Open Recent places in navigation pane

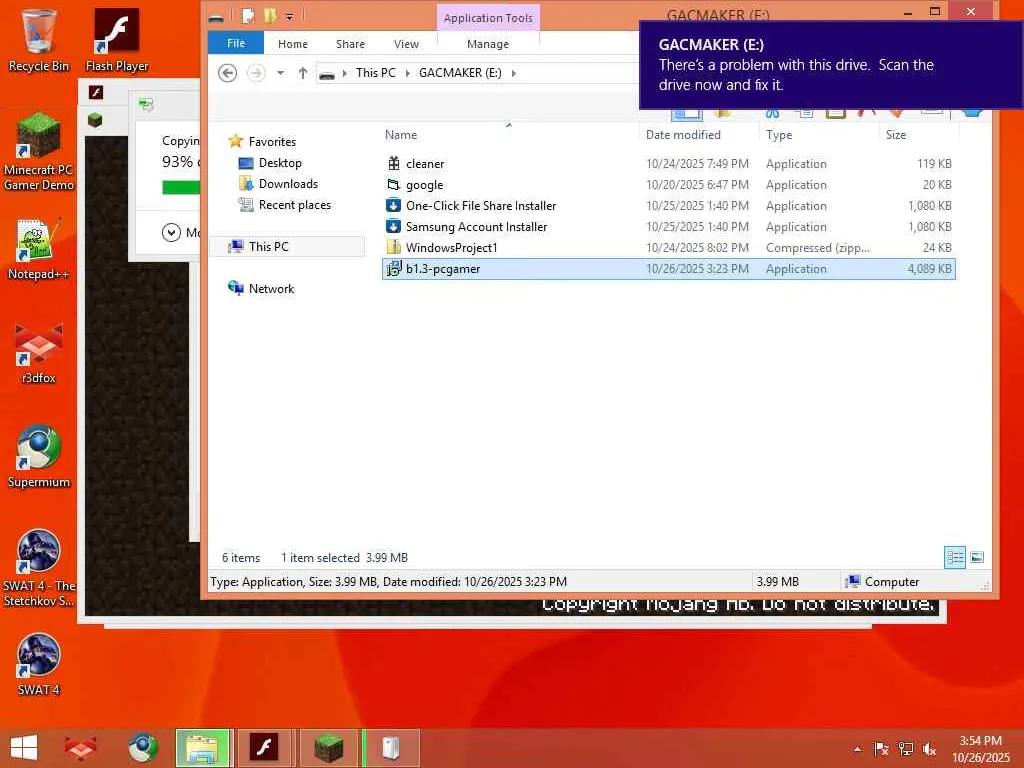(x=285, y=204)
